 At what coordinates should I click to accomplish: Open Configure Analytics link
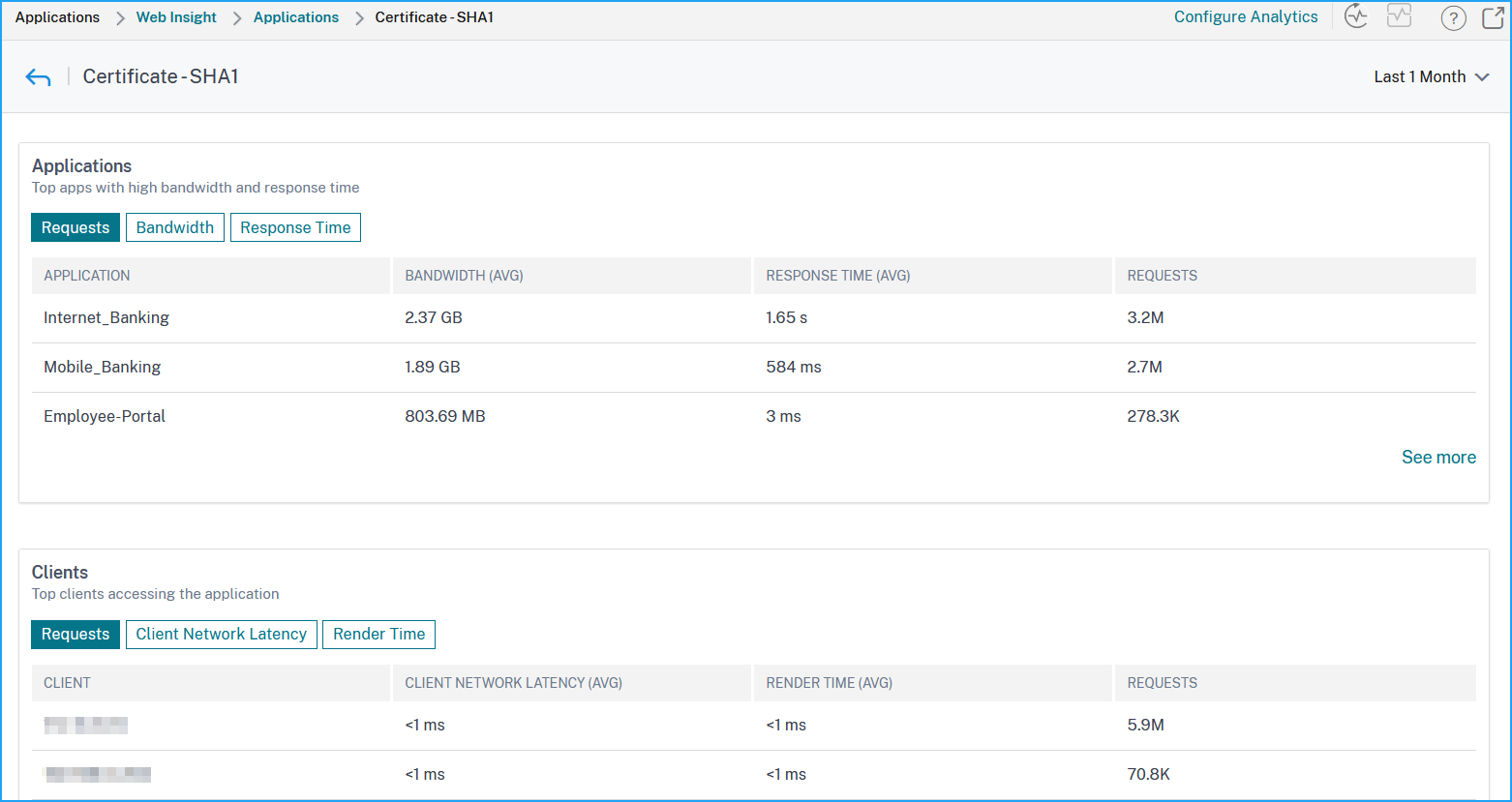[x=1246, y=17]
